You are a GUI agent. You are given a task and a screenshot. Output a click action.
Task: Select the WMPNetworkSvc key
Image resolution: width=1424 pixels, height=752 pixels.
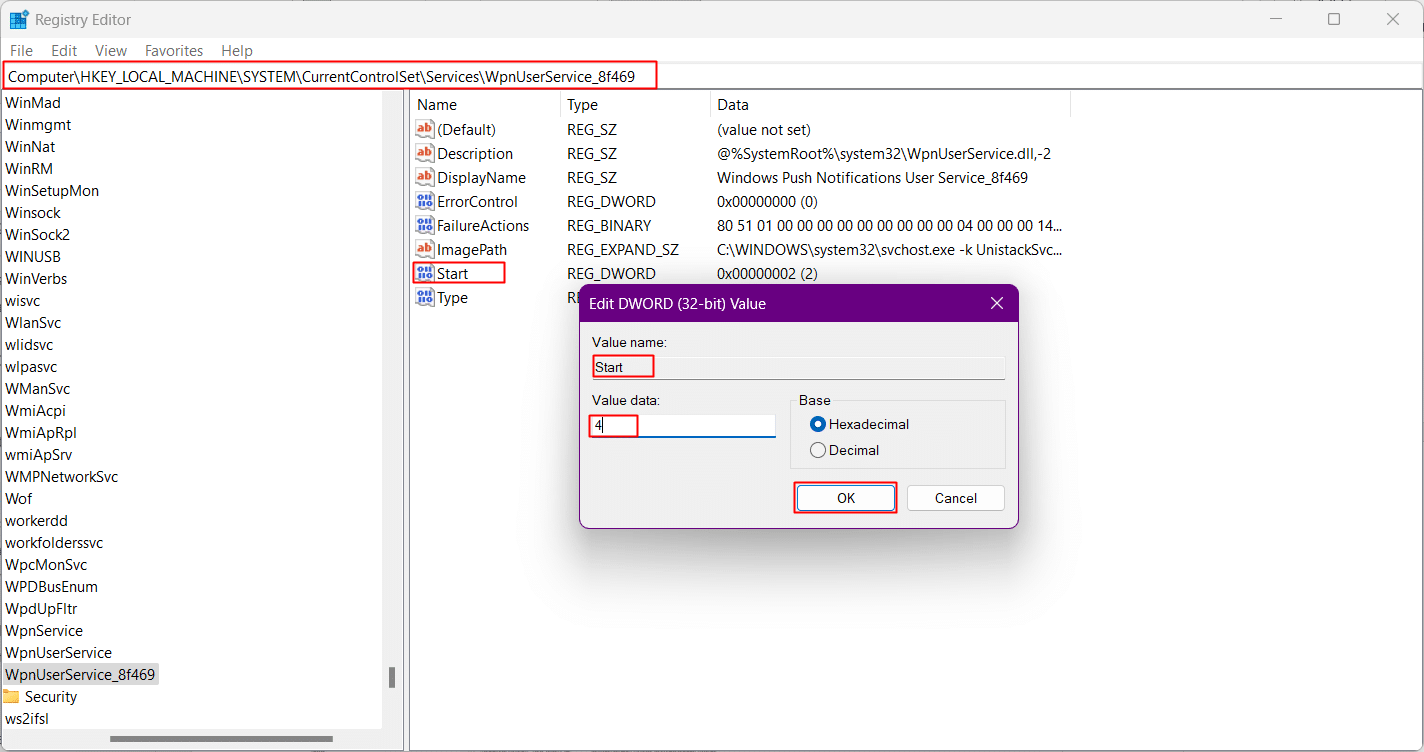point(62,476)
